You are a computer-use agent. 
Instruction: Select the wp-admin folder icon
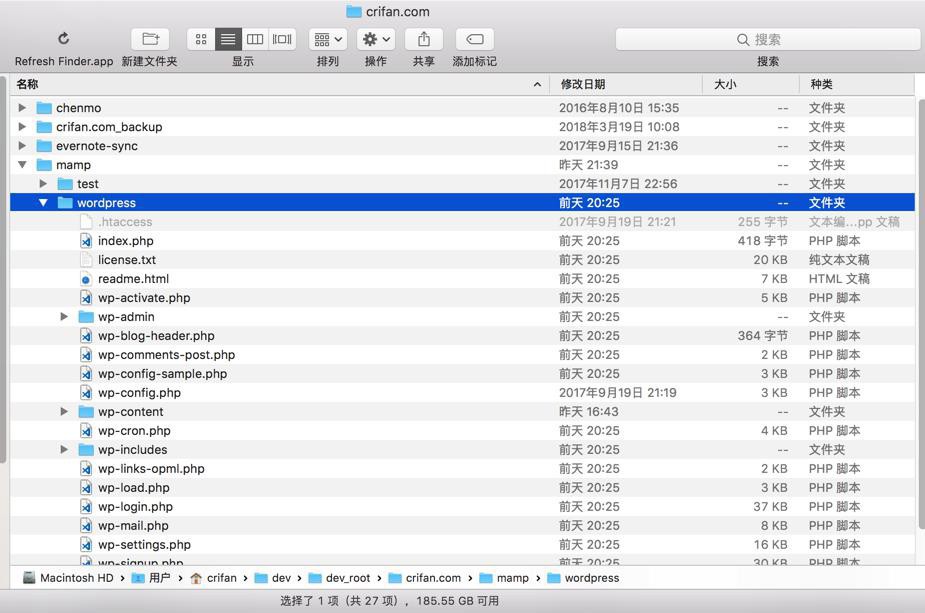86,317
